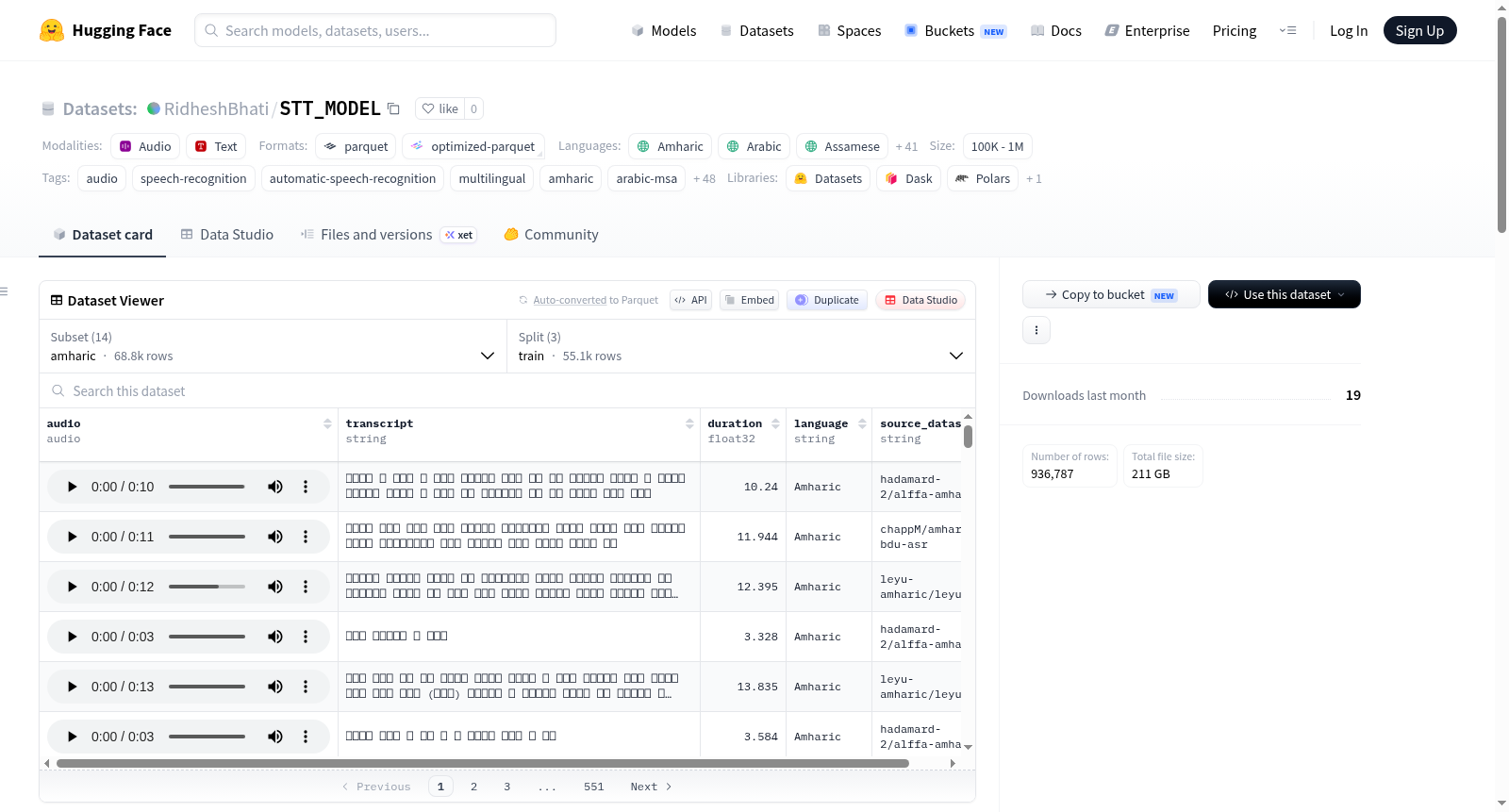Screen dimensions: 1509x812
Task: Go to Datasets in the top navigation
Action: pyautogui.click(x=757, y=30)
